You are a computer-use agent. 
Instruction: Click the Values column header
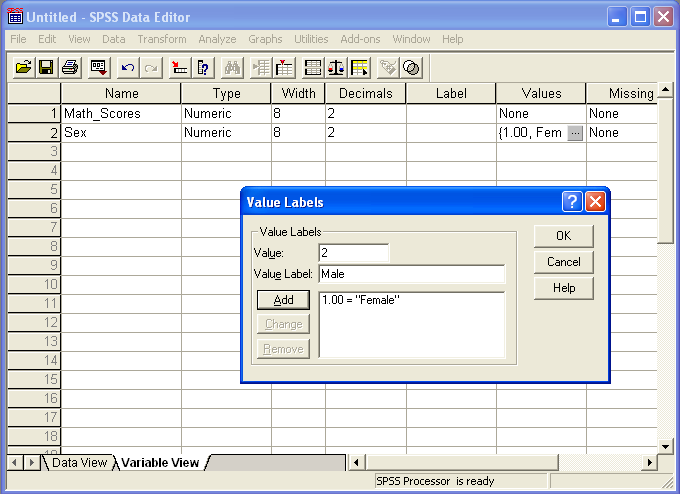[x=541, y=93]
